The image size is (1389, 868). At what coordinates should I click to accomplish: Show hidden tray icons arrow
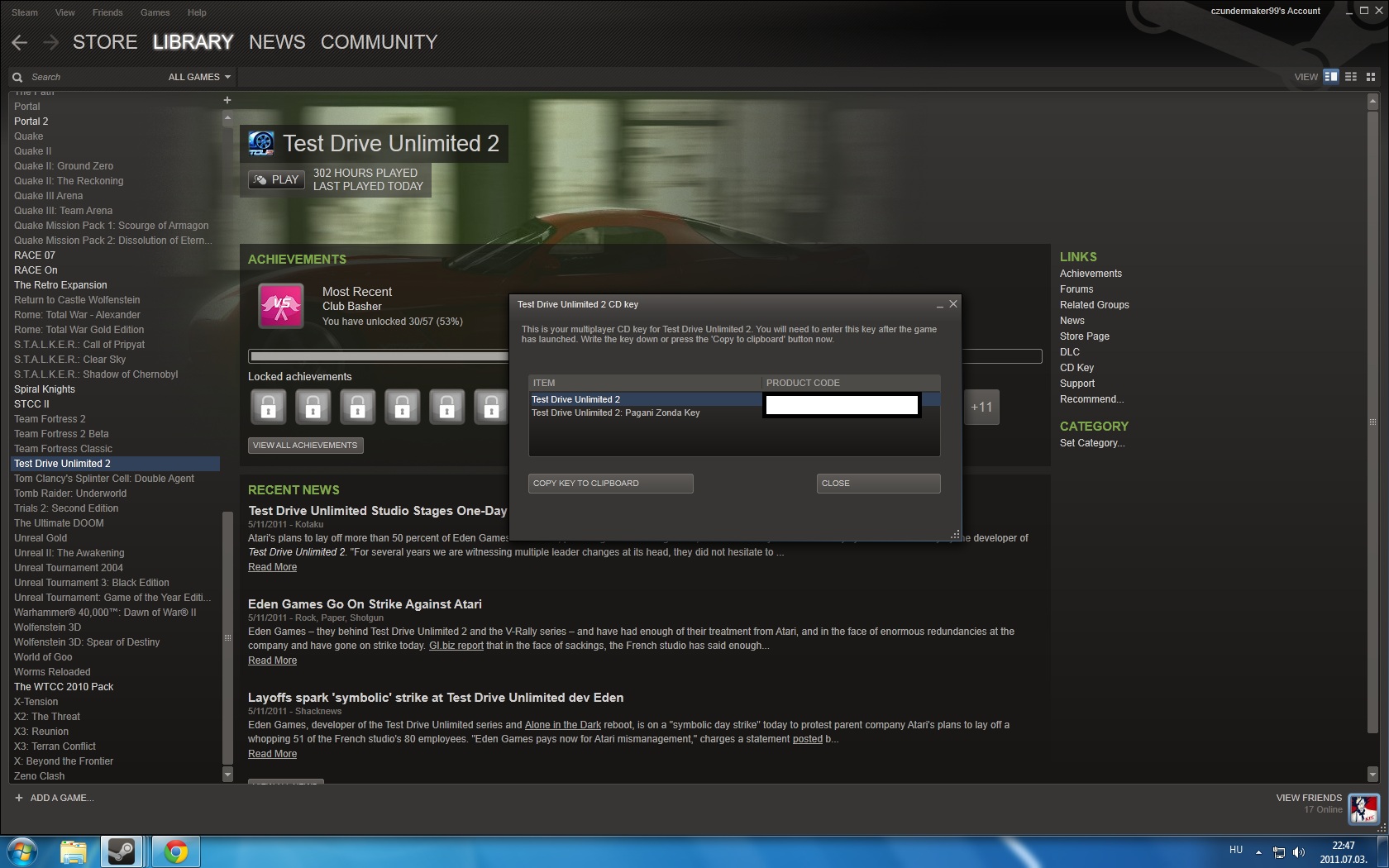1258,851
